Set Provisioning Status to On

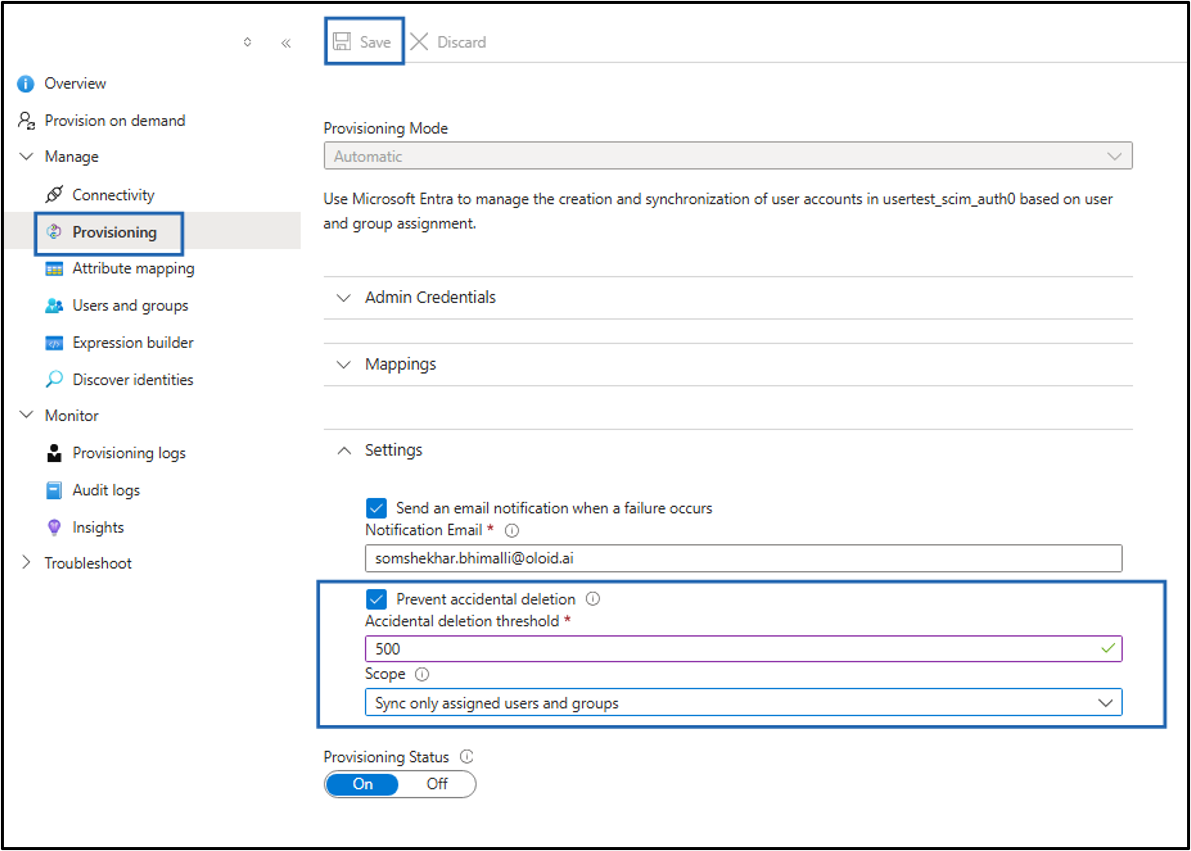[x=362, y=784]
